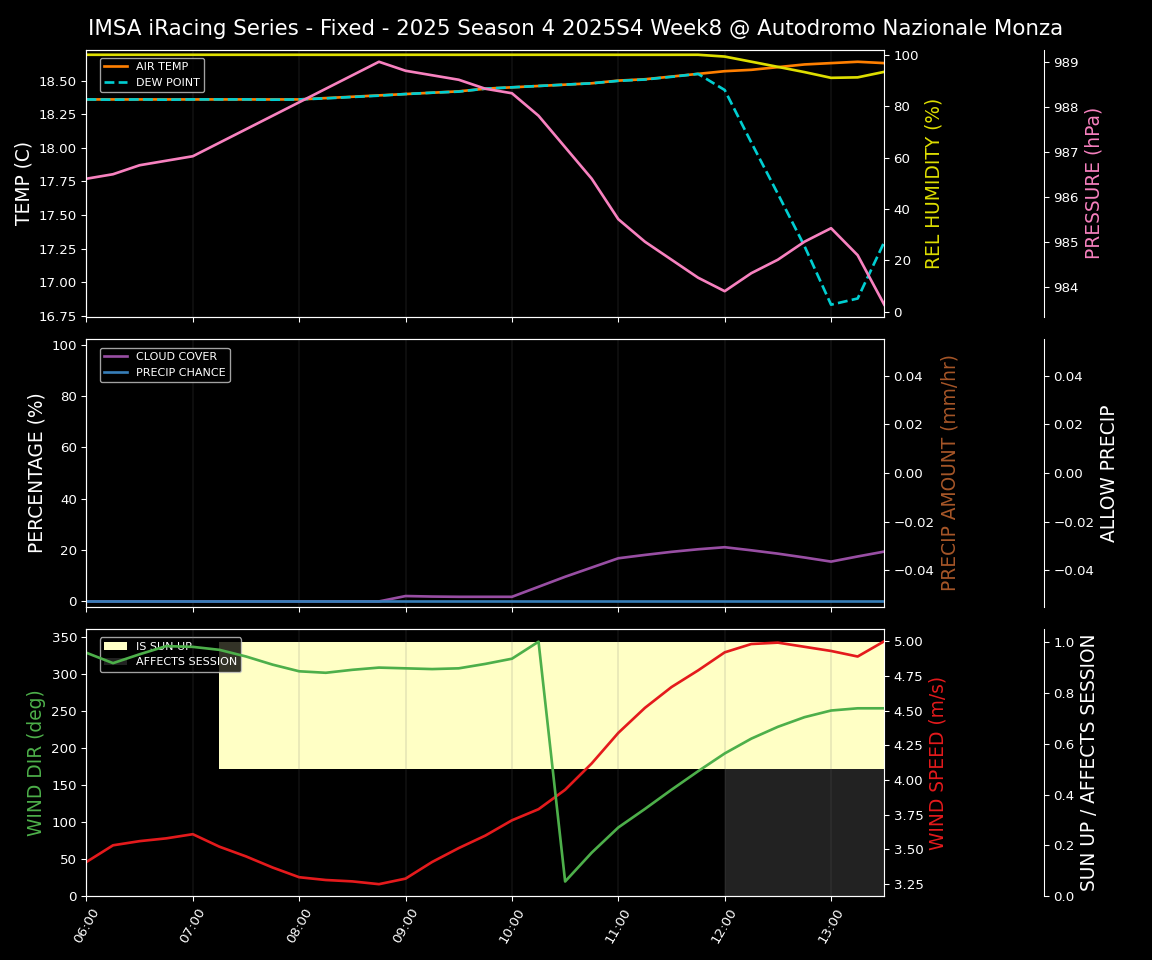This screenshot has height=960, width=1152.
Task: Click the PRECIP AMOUNT (mm/hr) axis label
Action: [x=949, y=473]
